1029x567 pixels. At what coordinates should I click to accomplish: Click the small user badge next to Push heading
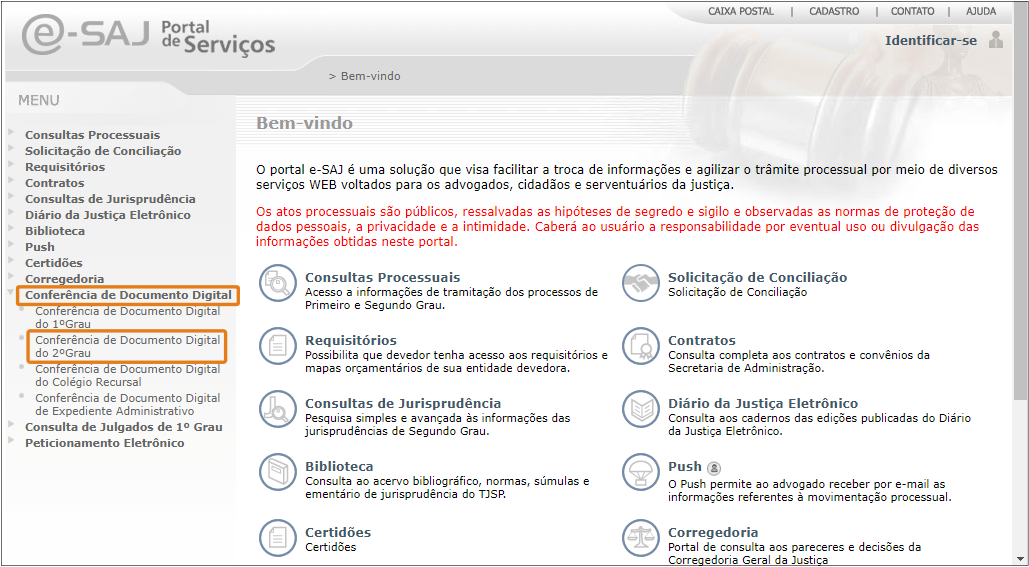tap(714, 468)
